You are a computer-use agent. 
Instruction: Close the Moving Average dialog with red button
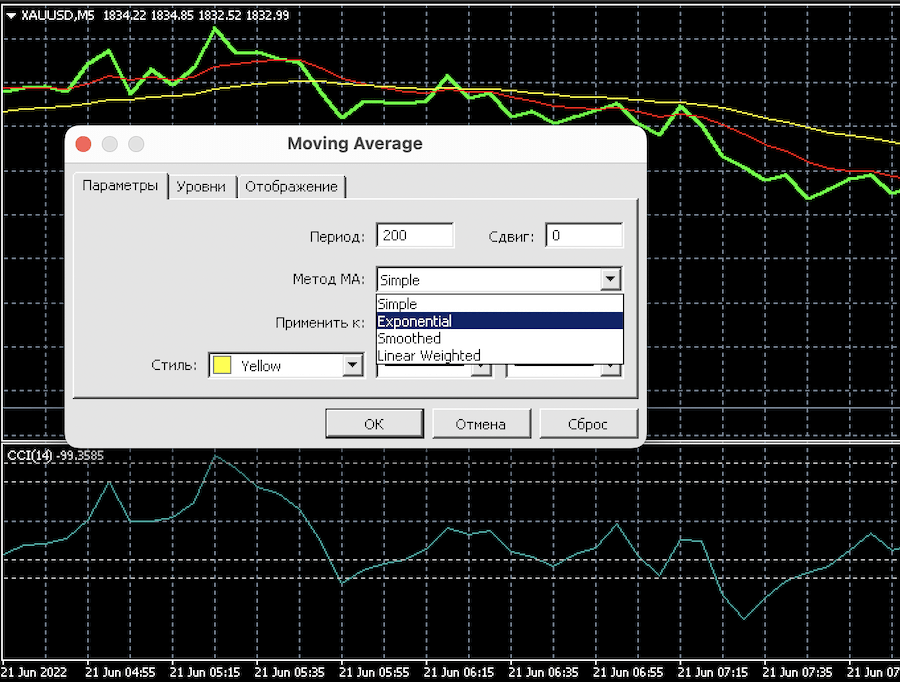pos(83,144)
